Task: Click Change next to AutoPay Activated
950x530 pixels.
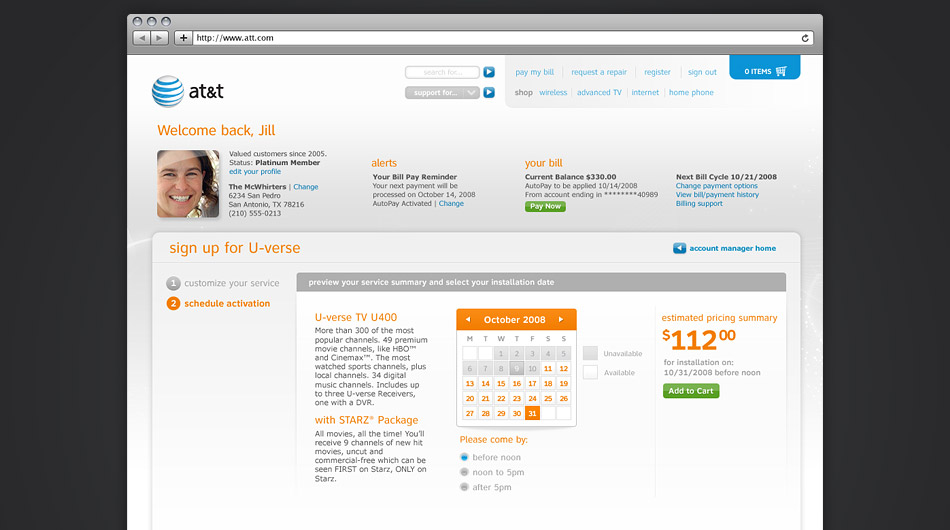Action: [x=451, y=204]
